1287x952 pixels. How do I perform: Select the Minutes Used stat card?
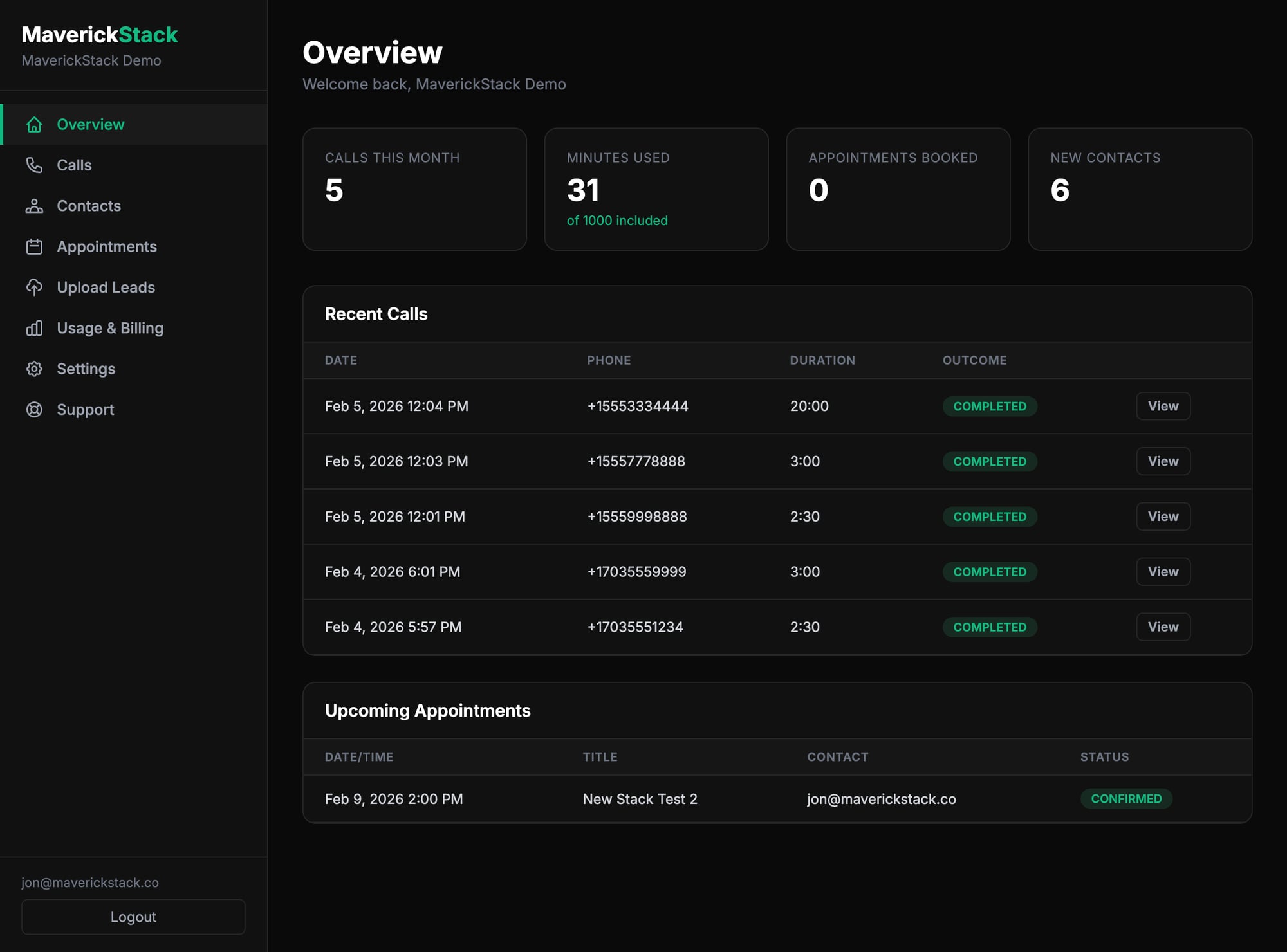tap(656, 189)
